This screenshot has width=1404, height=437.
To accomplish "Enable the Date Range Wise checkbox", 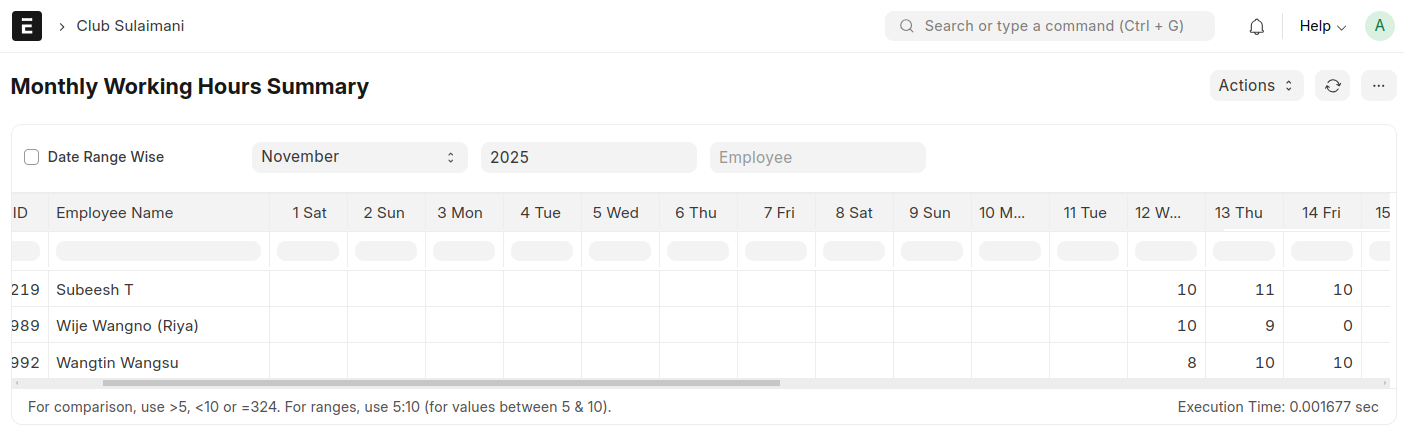I will 32,157.
